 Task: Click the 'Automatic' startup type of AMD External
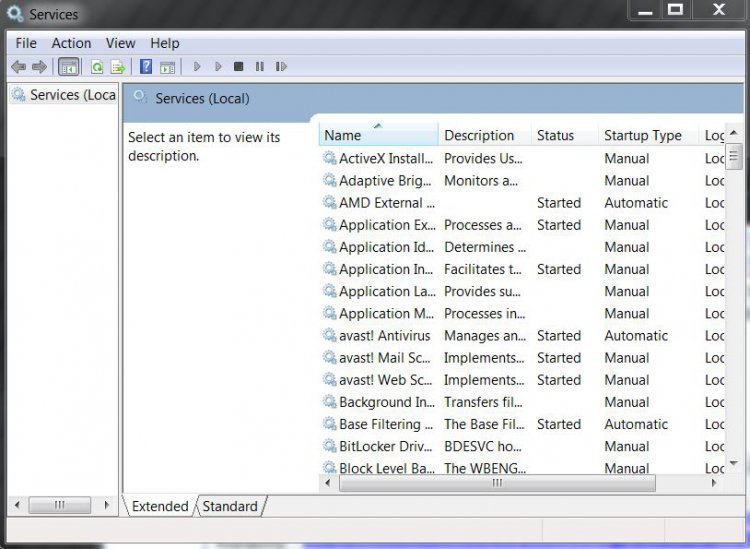coord(636,202)
